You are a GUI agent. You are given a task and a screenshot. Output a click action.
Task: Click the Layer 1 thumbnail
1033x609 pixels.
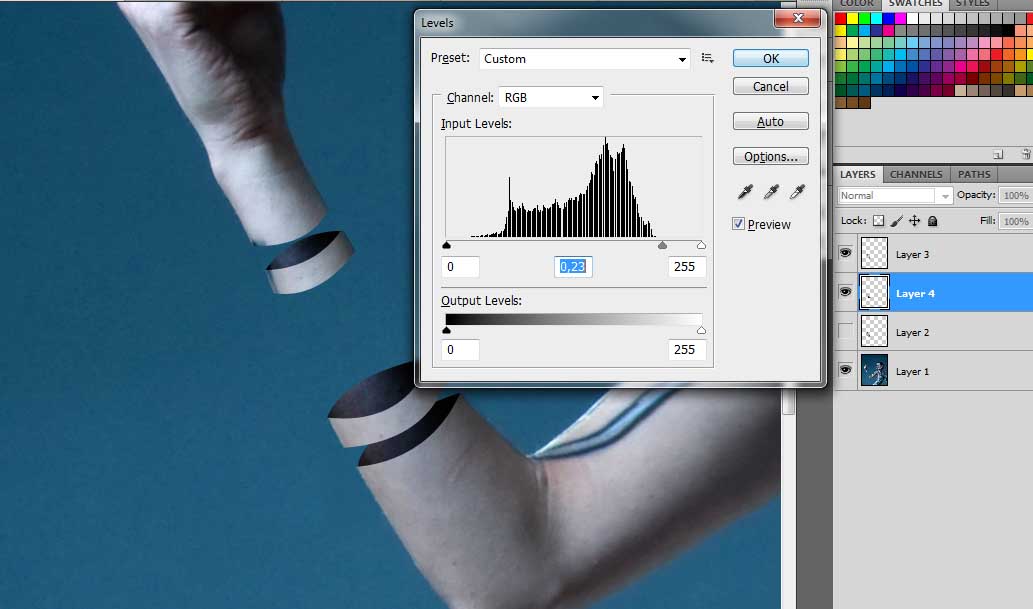874,370
